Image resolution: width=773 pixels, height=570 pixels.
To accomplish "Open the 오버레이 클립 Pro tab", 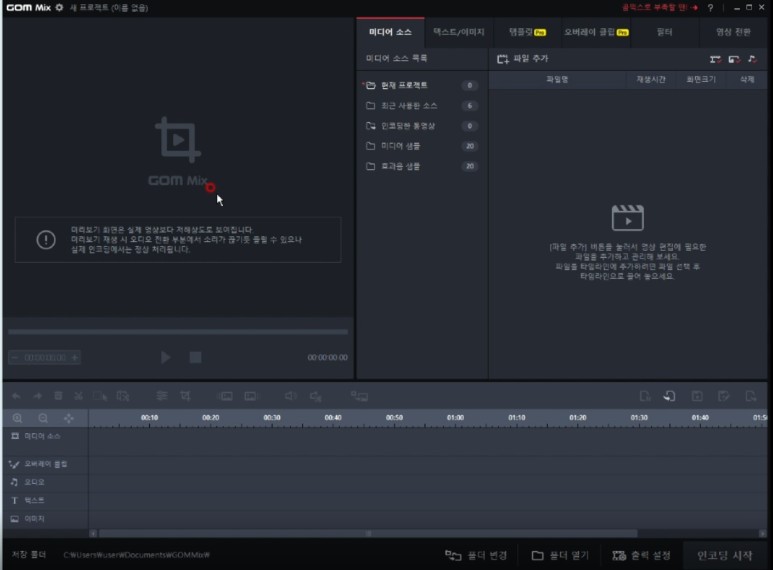I will coord(596,33).
